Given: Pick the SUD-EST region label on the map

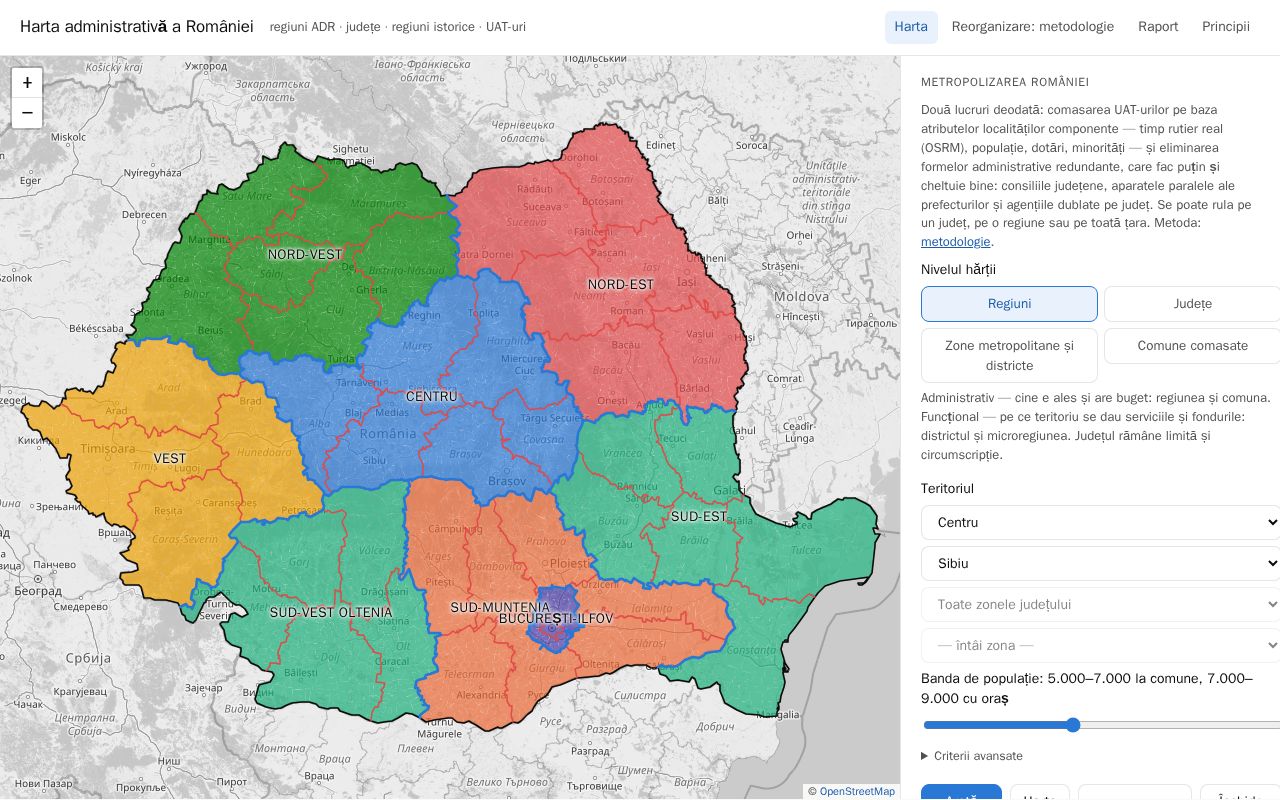Looking at the screenshot, I should [699, 517].
